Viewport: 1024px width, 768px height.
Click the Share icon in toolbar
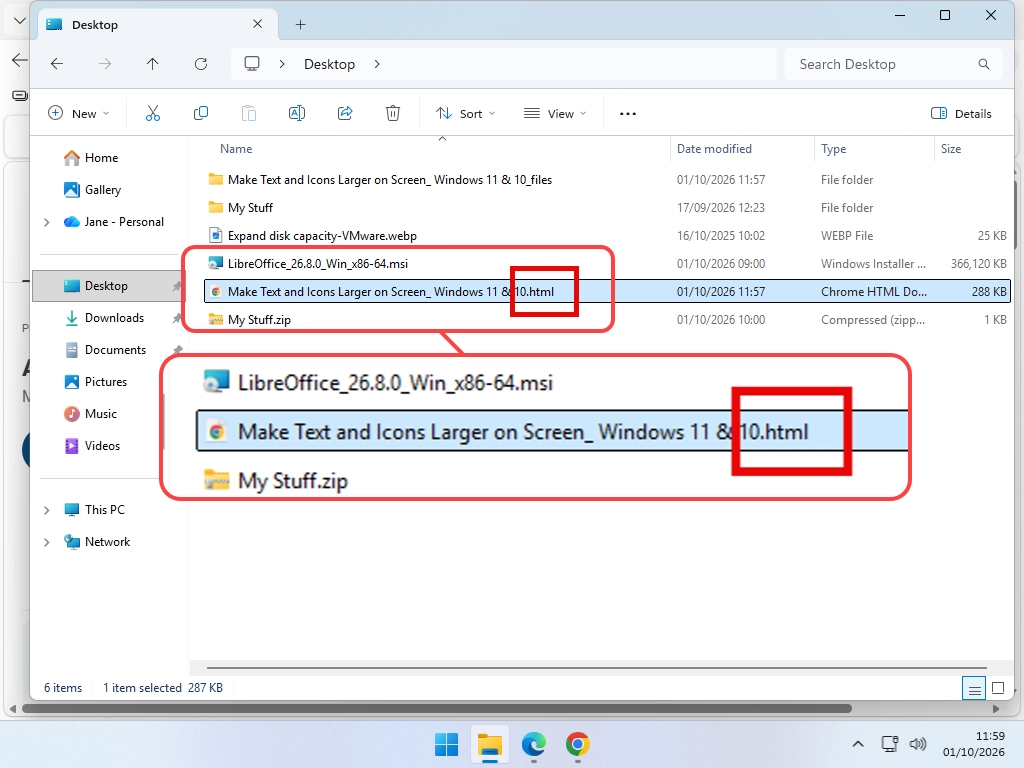345,114
